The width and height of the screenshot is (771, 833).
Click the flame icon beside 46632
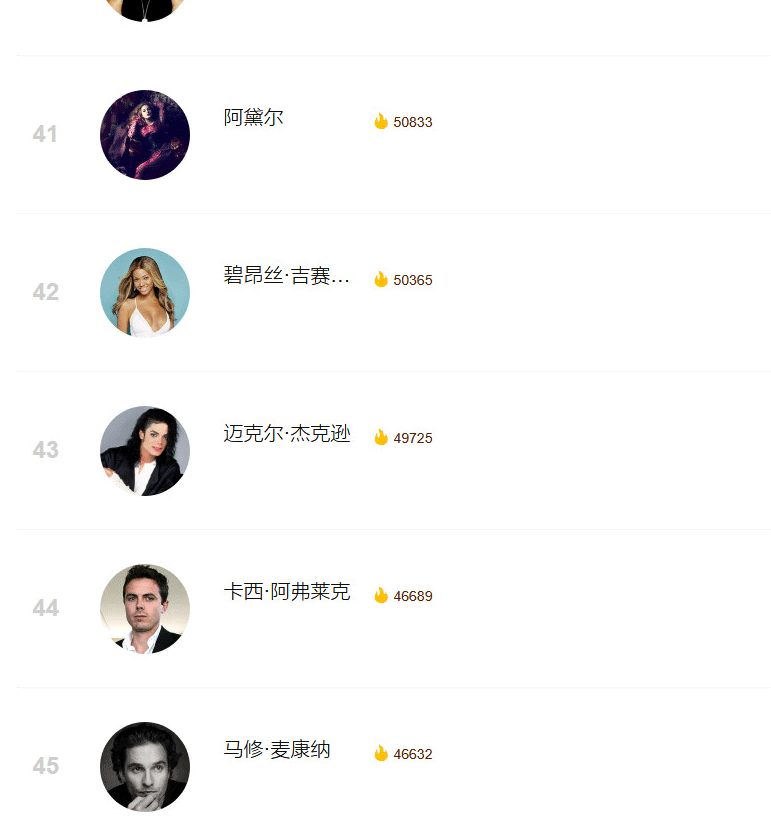[381, 753]
